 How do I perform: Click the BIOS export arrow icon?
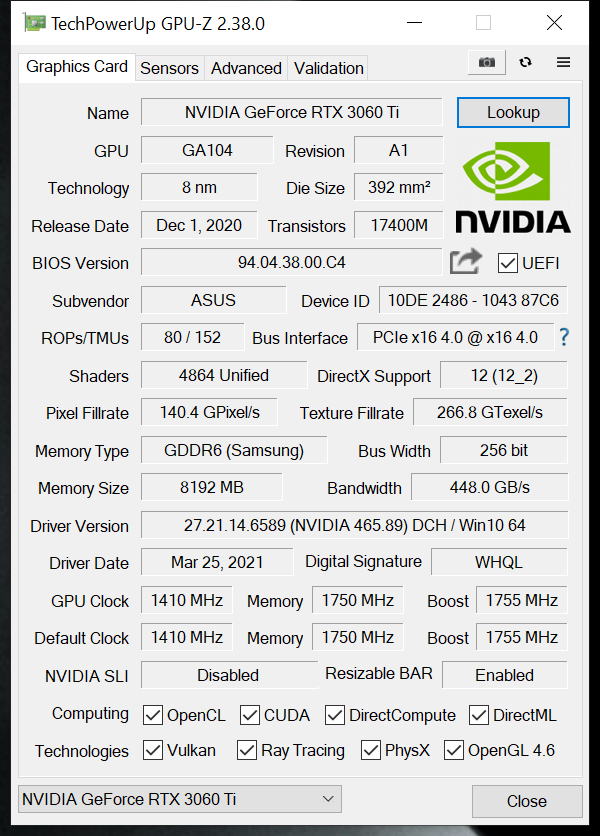click(x=464, y=260)
